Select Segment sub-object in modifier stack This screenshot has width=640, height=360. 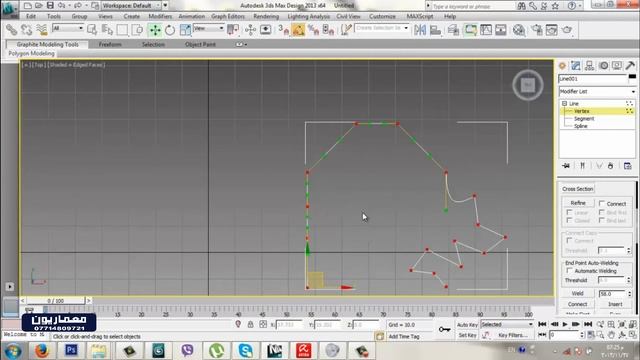coord(584,119)
